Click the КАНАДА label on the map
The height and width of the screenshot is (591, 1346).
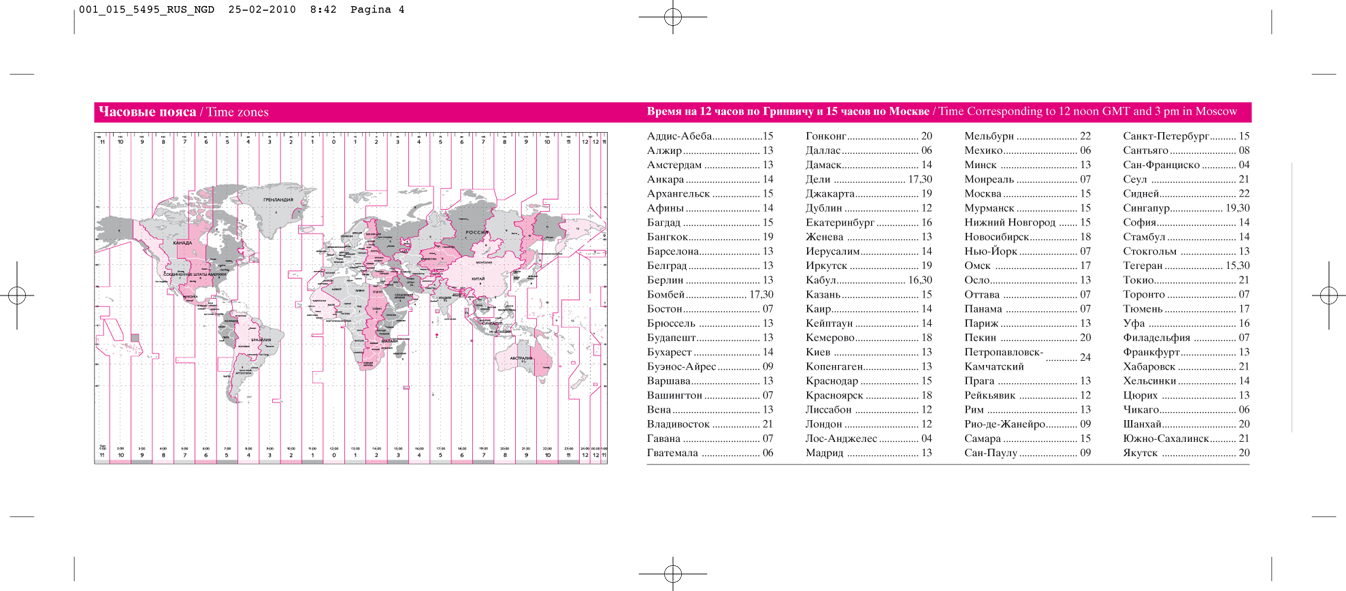tap(182, 243)
